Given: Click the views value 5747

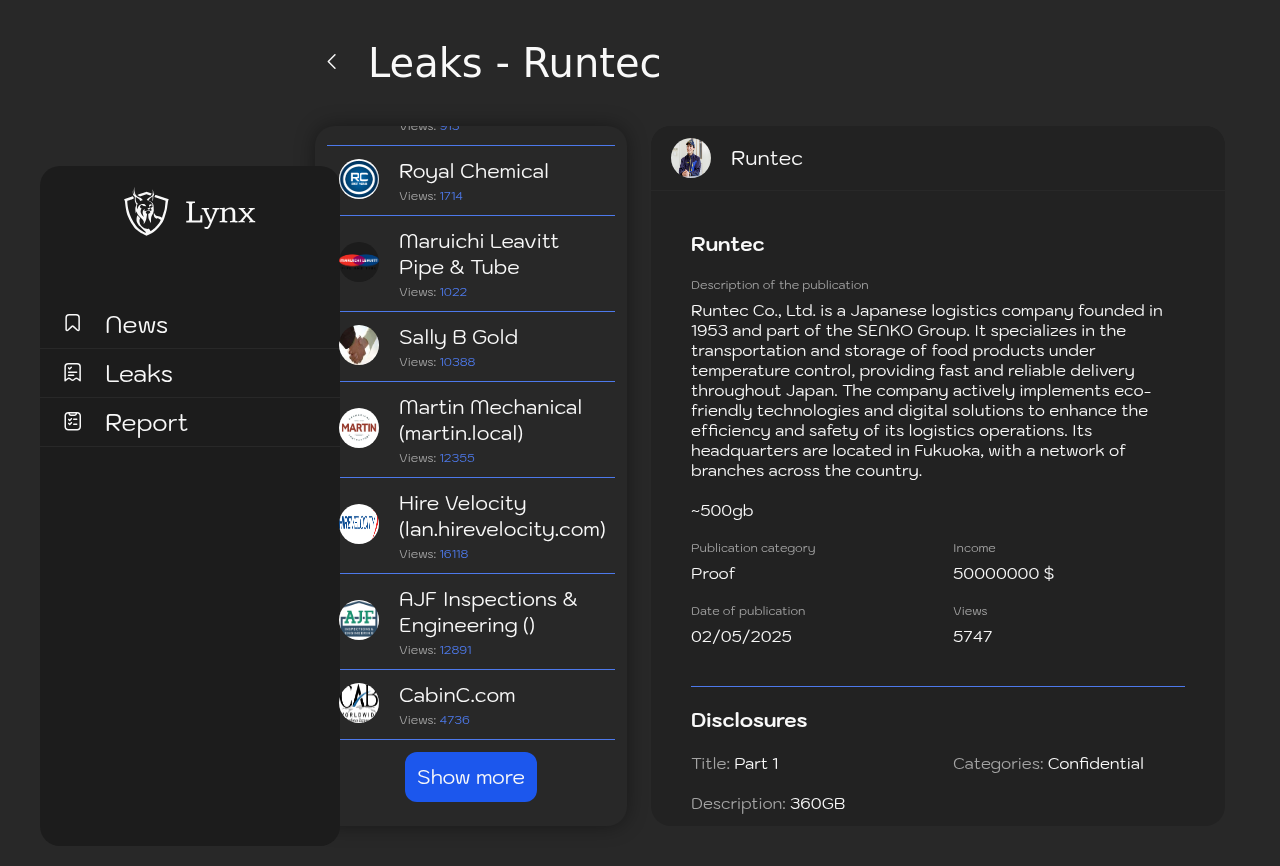Looking at the screenshot, I should pyautogui.click(x=973, y=637).
